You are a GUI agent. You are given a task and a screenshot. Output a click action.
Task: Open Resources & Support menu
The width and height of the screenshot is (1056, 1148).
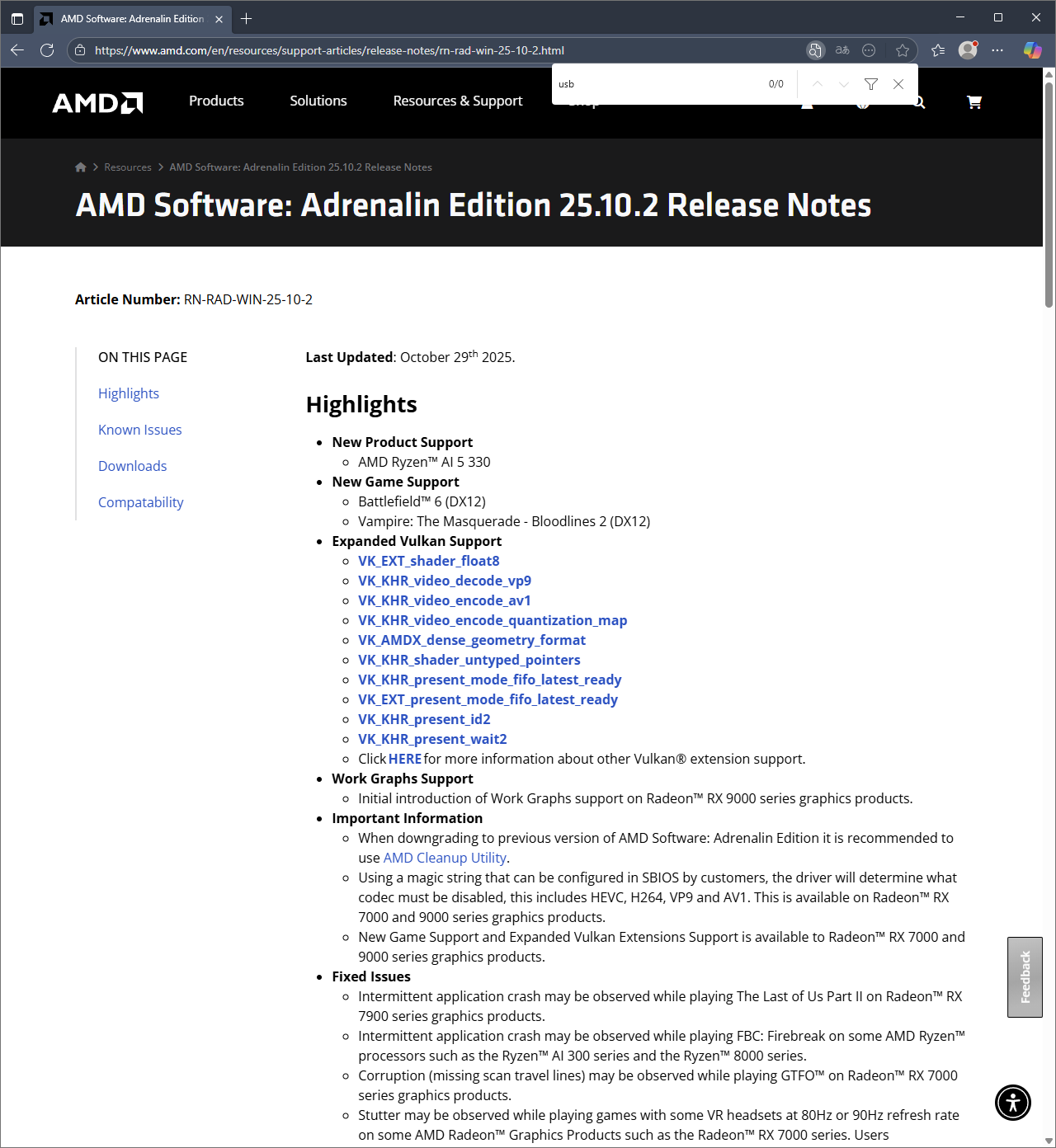click(x=458, y=101)
